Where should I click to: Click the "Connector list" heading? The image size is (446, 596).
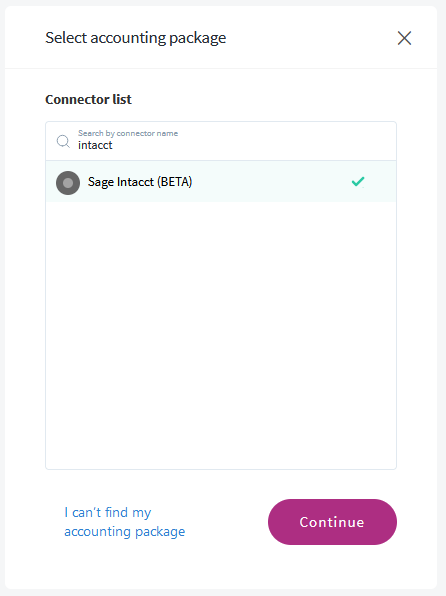coord(88,99)
